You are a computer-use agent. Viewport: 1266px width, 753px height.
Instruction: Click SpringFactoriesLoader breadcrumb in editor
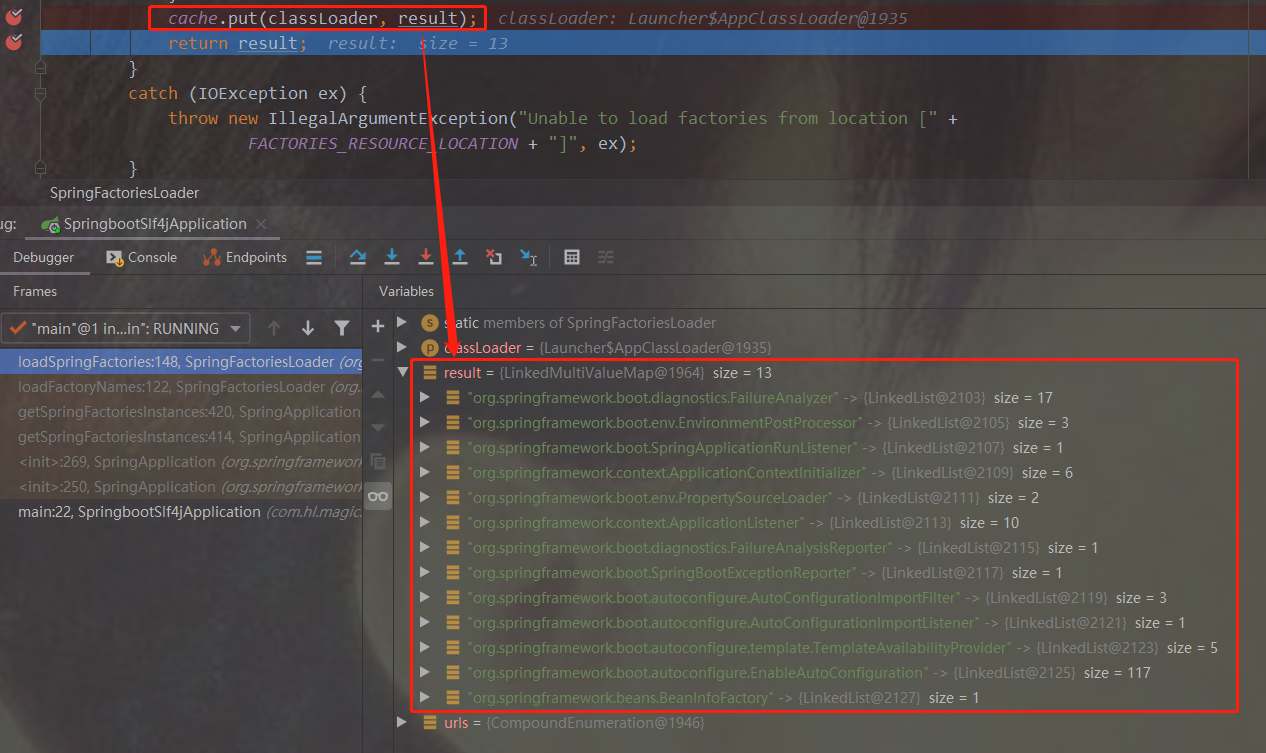click(x=124, y=193)
